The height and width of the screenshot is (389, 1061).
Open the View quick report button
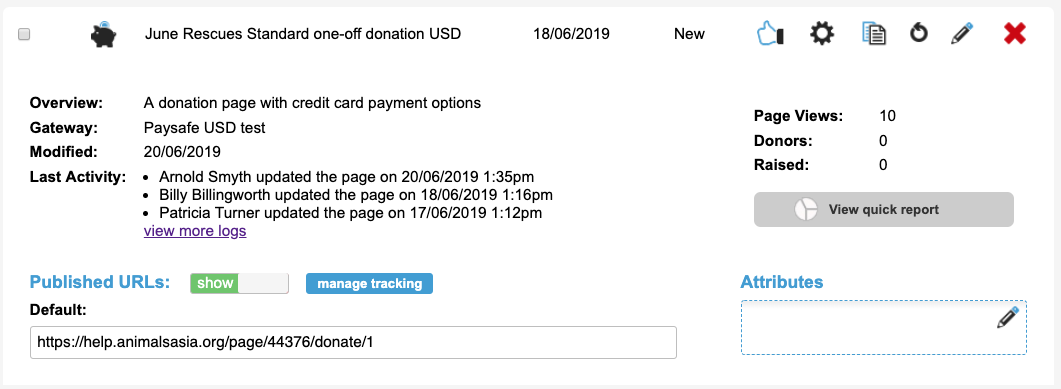pos(884,210)
